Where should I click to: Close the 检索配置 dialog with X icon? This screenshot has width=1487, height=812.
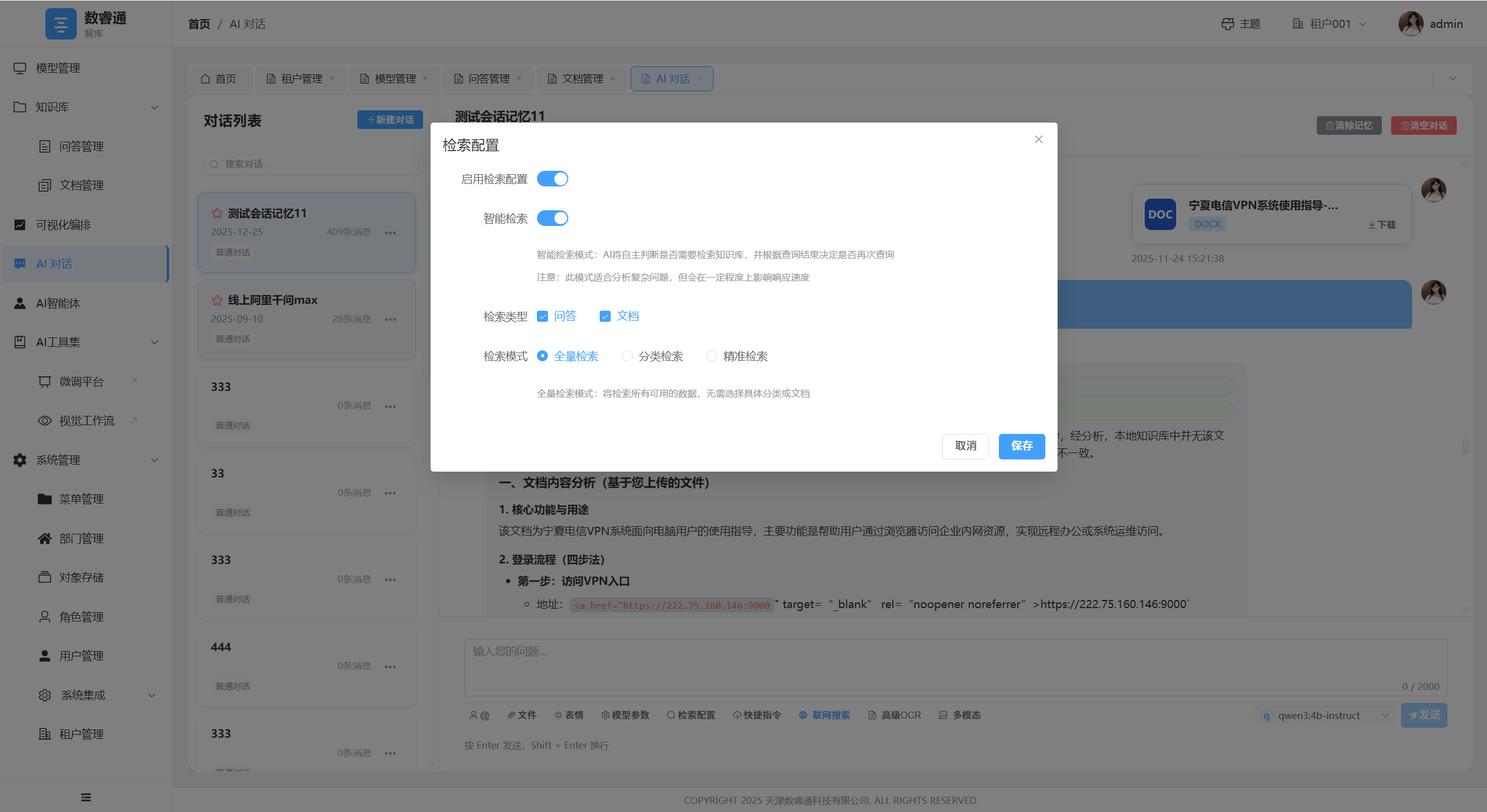(1038, 139)
